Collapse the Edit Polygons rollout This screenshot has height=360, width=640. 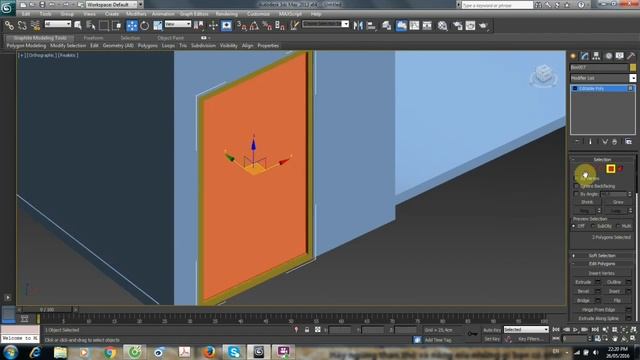tap(602, 264)
